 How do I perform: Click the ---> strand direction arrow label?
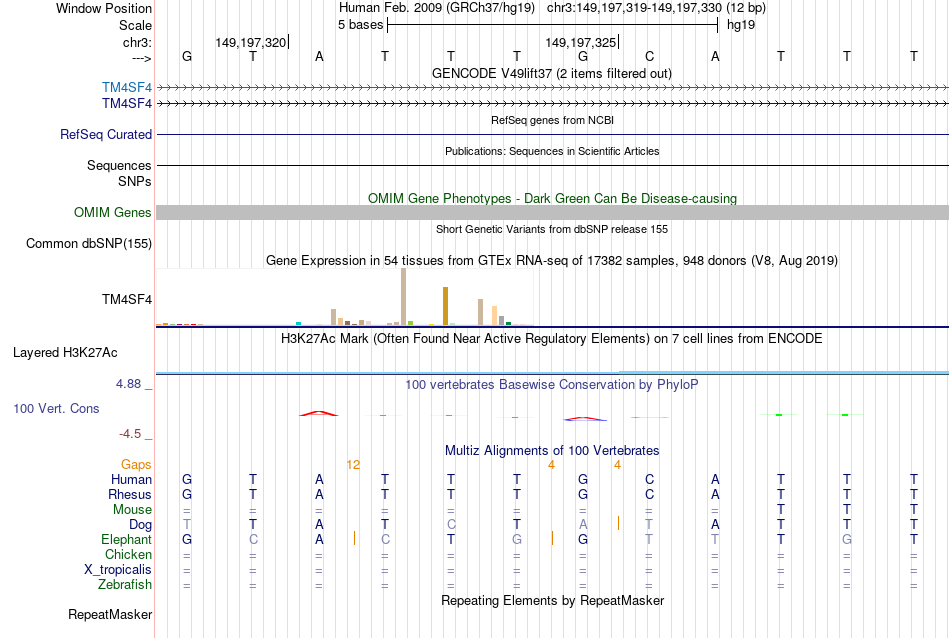click(x=141, y=58)
